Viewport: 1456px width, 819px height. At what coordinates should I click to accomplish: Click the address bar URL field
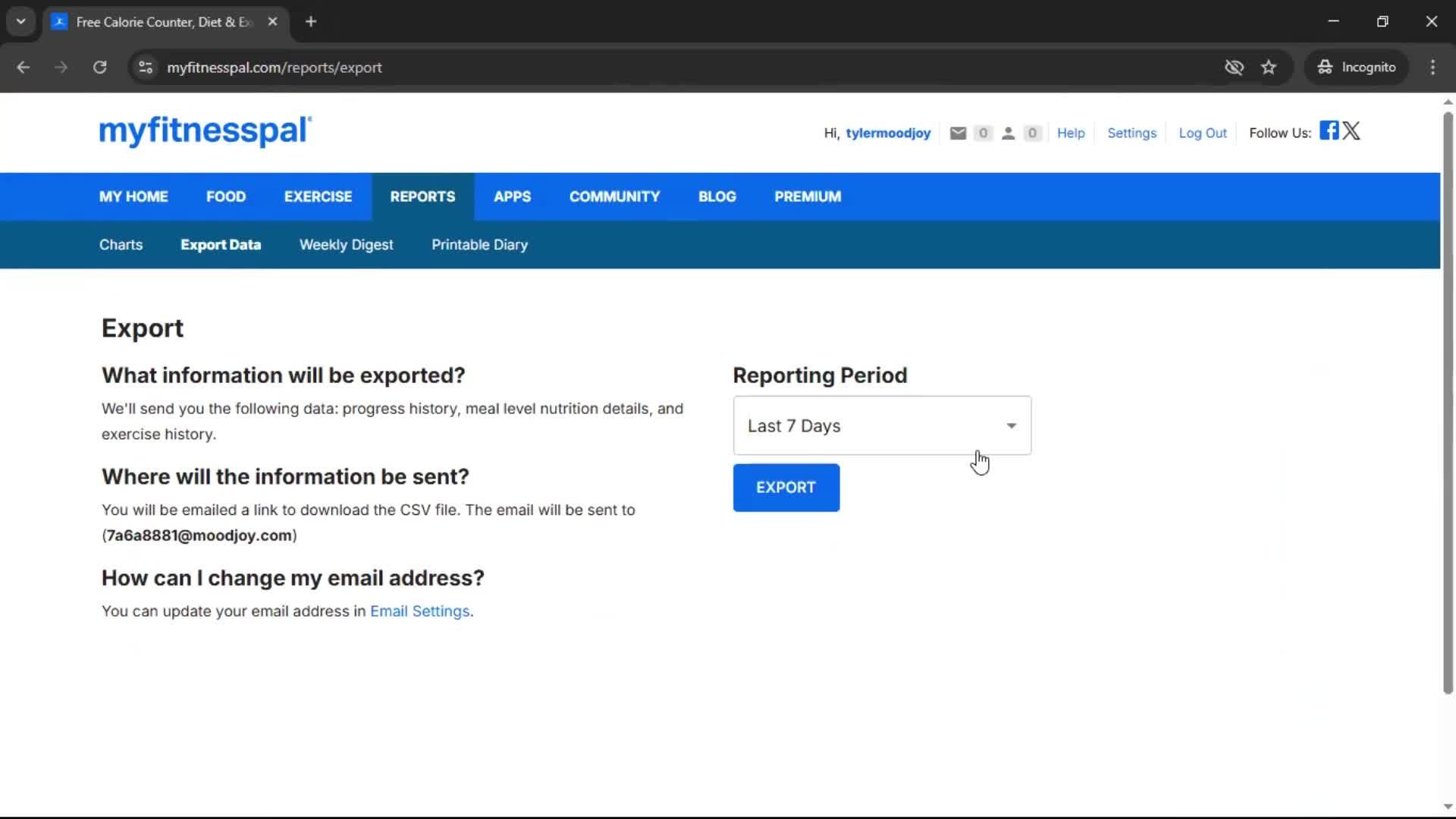(682, 67)
